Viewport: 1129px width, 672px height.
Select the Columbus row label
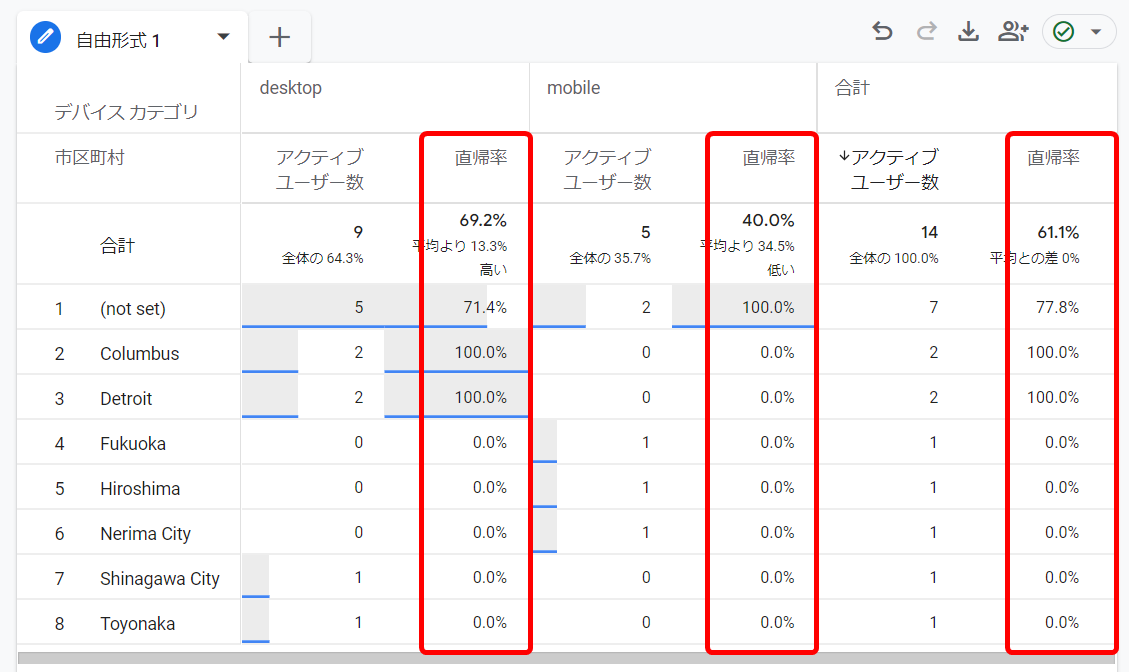click(139, 354)
